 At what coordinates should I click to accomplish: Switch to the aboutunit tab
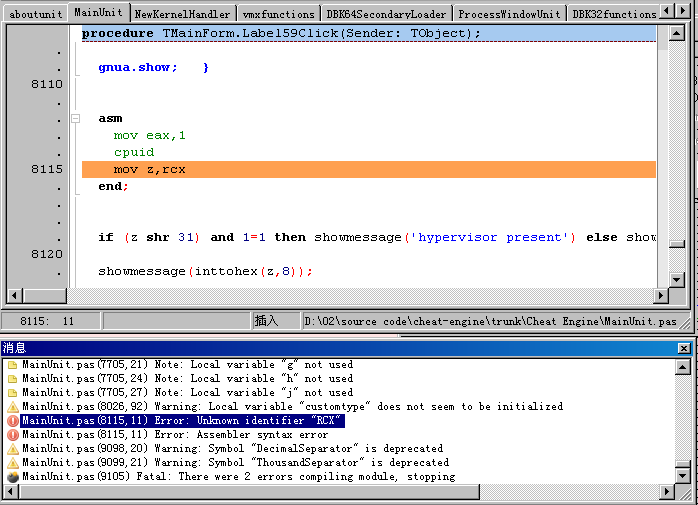(x=35, y=14)
